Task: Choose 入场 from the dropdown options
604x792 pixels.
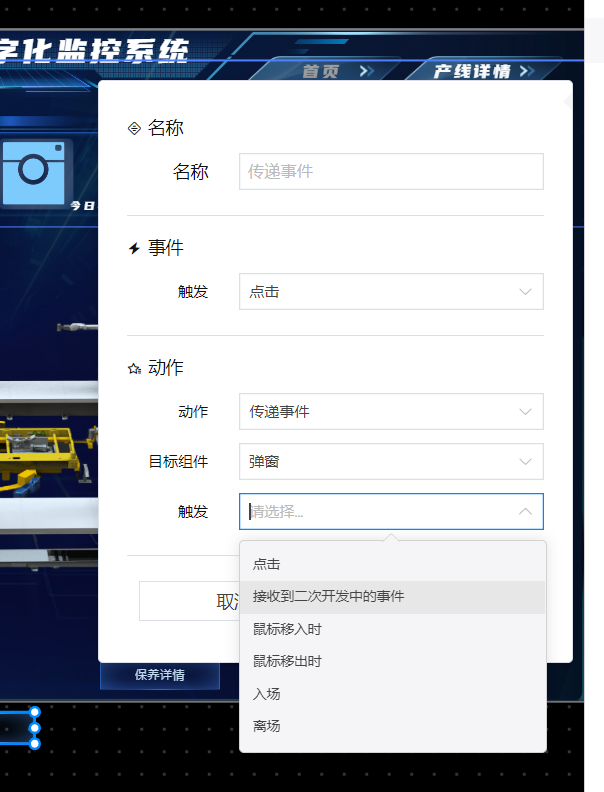Action: pyautogui.click(x=267, y=694)
